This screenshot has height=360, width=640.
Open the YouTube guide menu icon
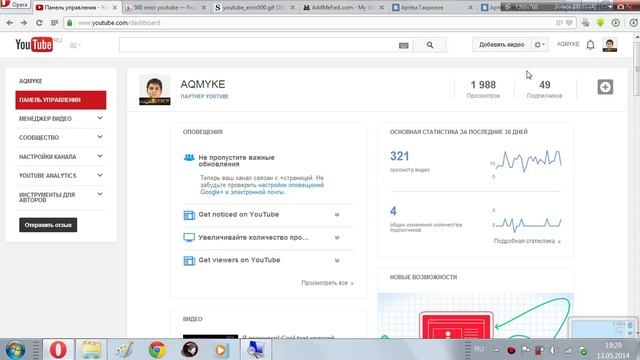click(74, 45)
